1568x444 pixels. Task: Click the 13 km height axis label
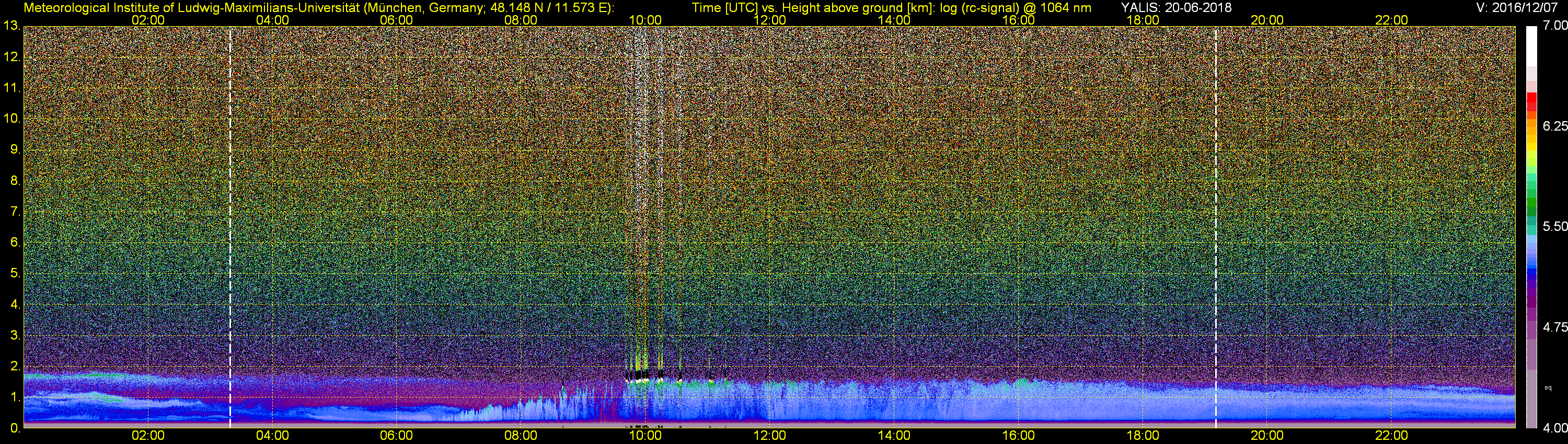pos(11,26)
